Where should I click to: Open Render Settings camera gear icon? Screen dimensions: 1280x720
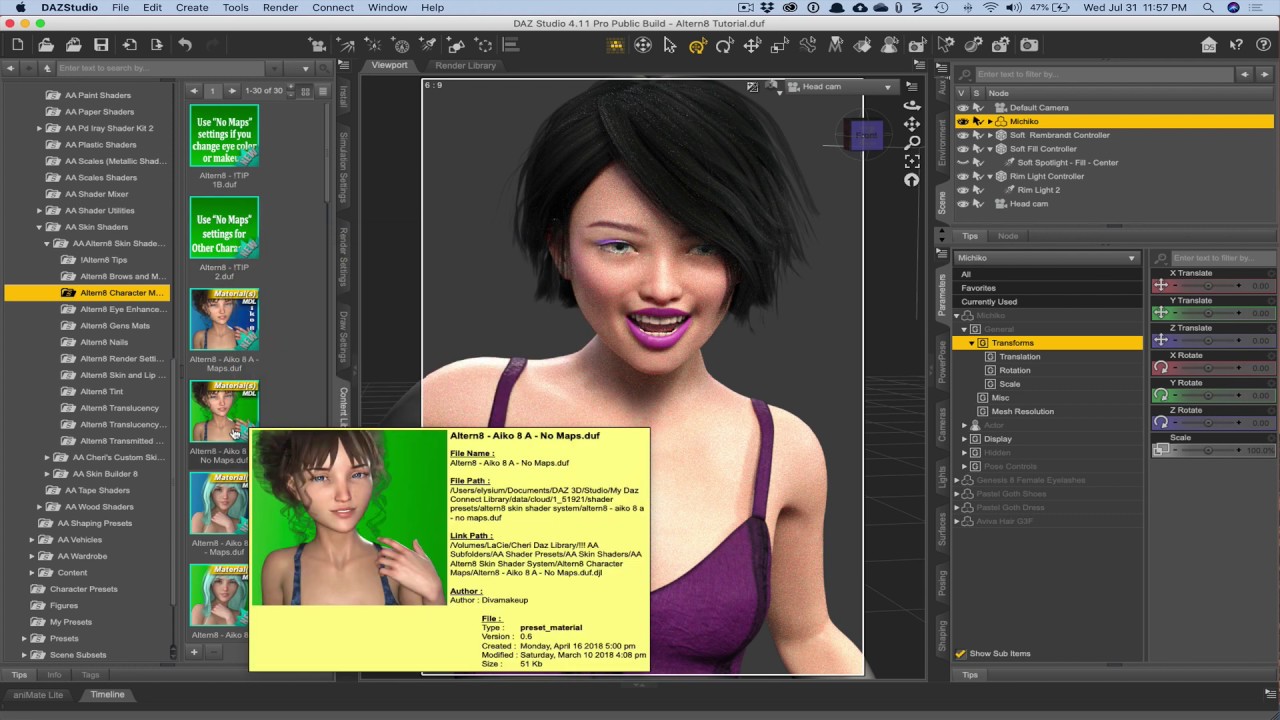(1002, 45)
